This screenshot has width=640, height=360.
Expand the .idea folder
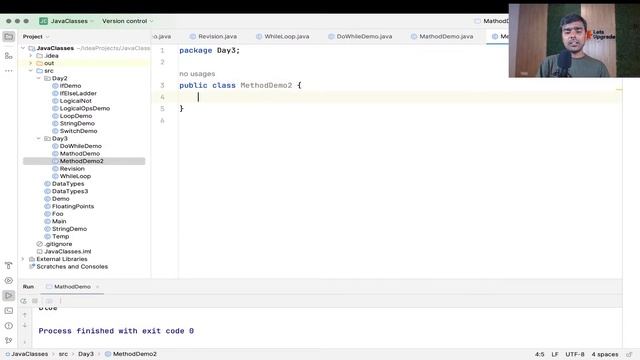click(x=31, y=56)
